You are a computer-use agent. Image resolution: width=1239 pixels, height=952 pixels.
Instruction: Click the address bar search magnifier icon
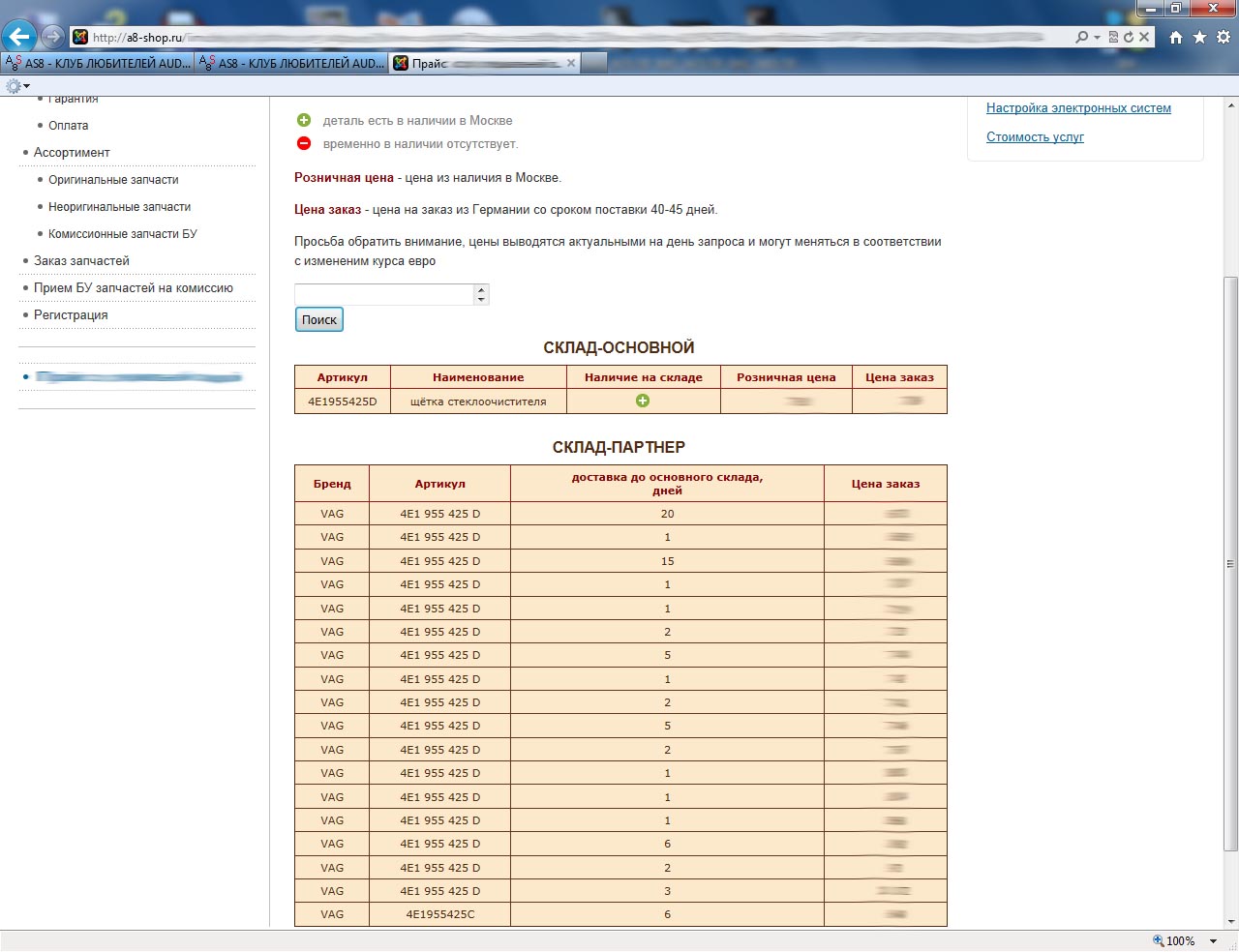pyautogui.click(x=1081, y=37)
